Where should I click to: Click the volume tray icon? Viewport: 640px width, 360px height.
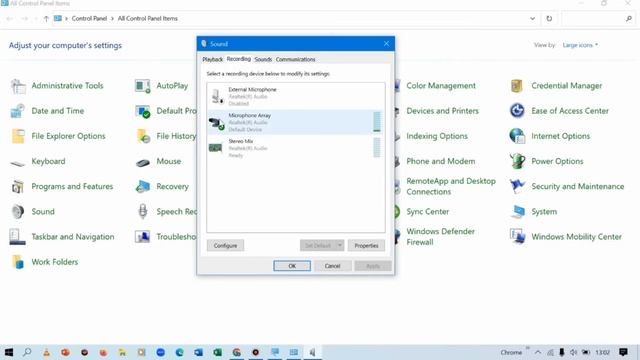point(573,352)
